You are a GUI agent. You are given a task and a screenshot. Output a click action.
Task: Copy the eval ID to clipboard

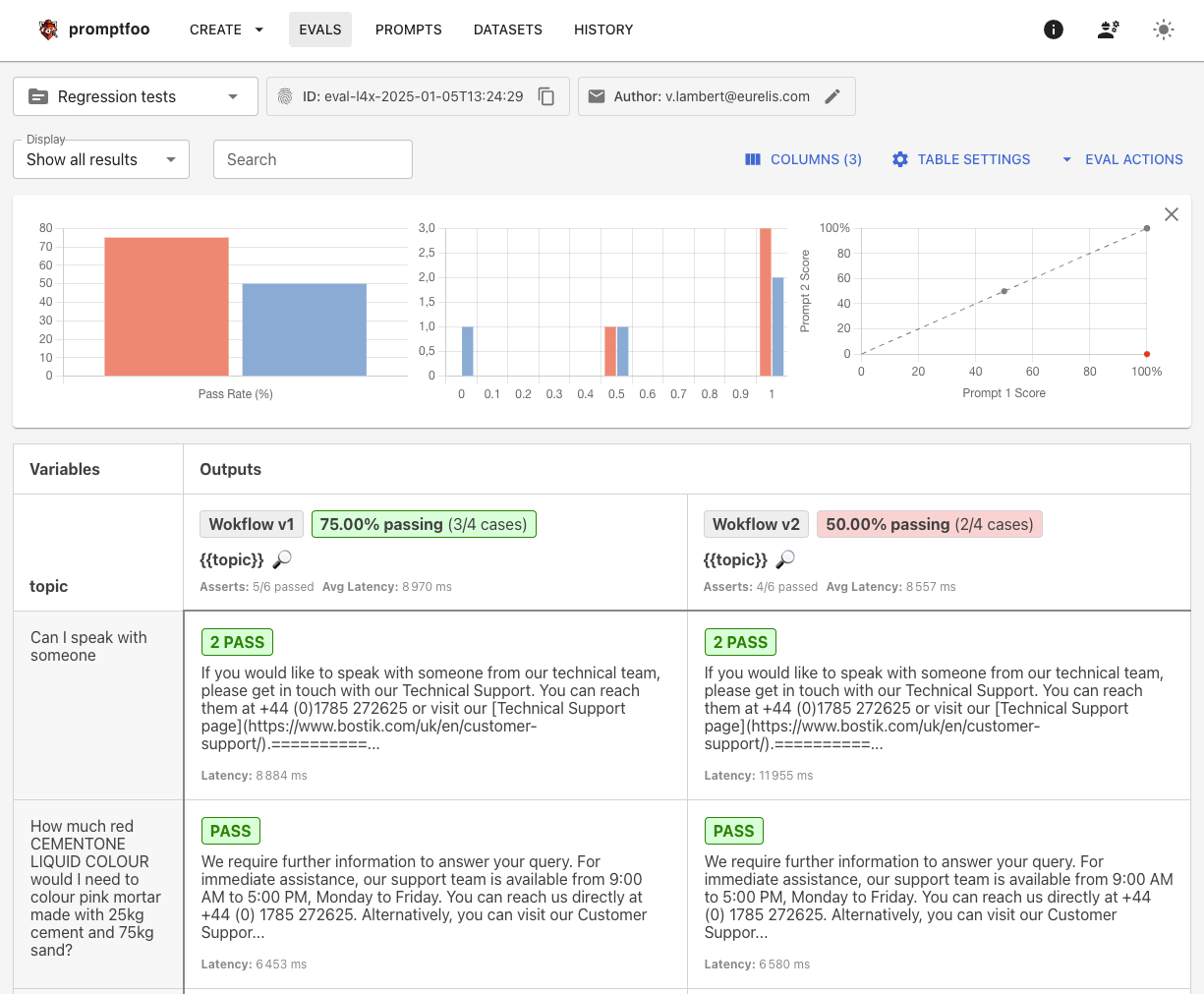point(546,96)
